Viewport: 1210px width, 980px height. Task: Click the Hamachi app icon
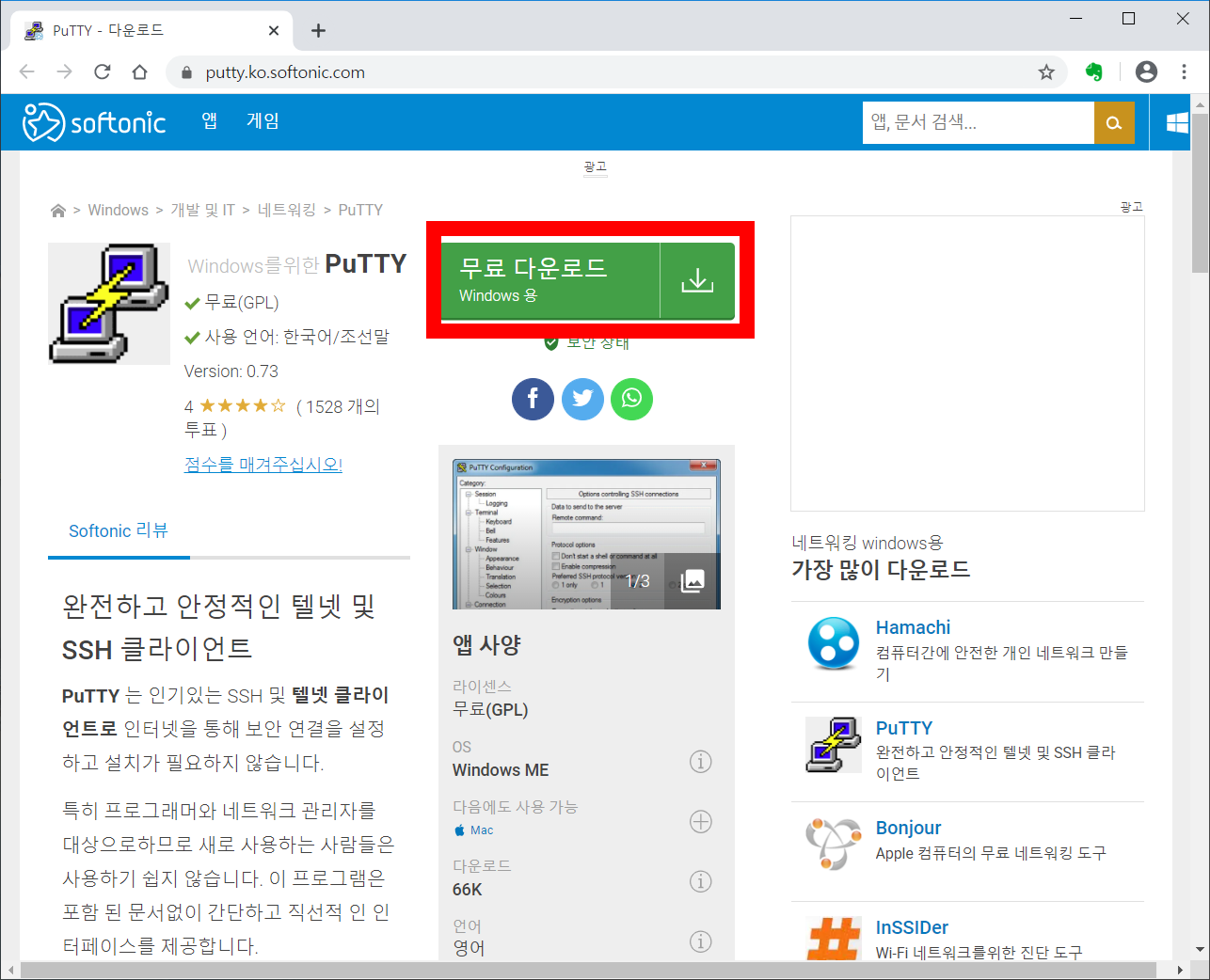pos(834,643)
